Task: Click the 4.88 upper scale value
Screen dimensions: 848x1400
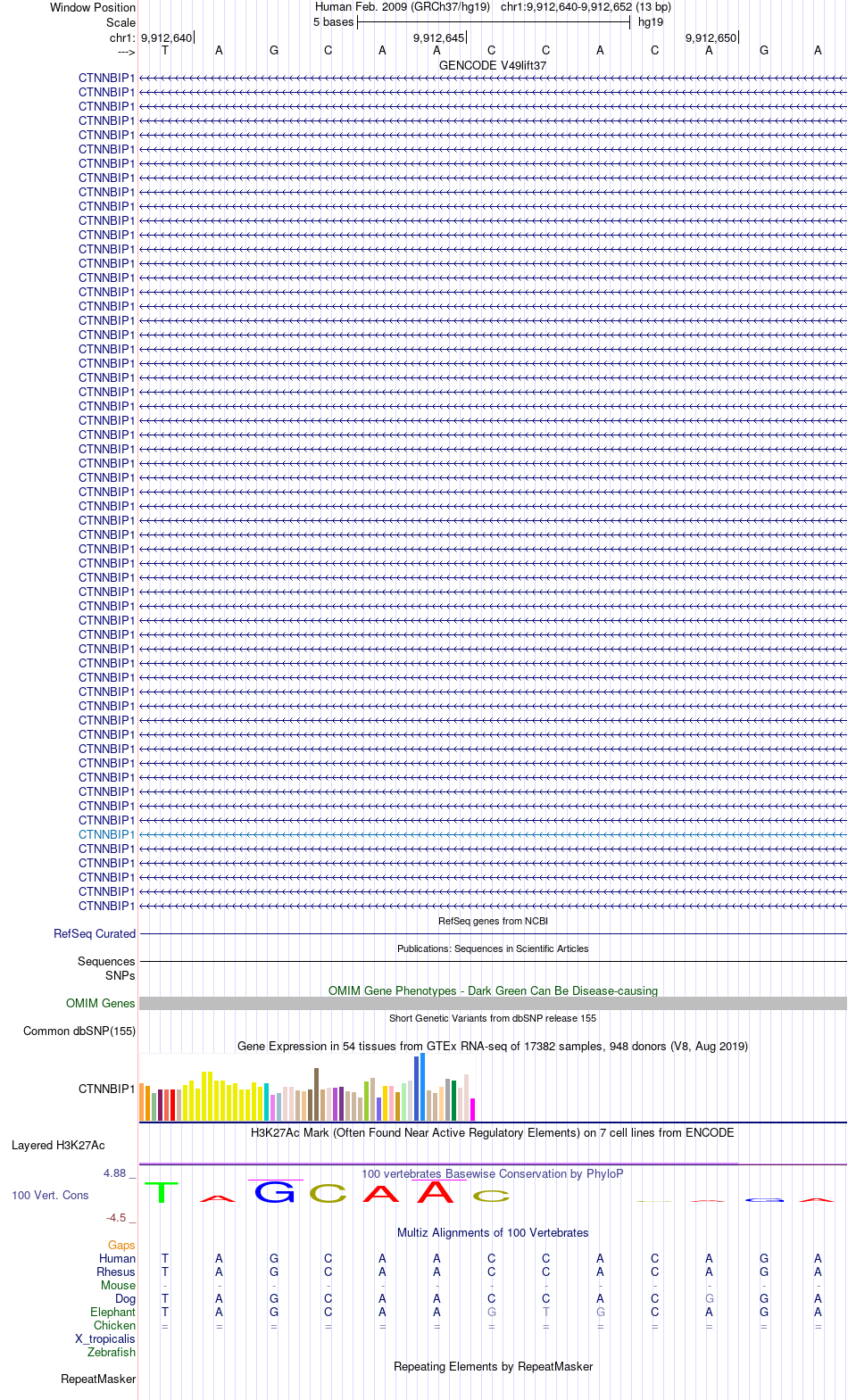Action: [x=114, y=1172]
